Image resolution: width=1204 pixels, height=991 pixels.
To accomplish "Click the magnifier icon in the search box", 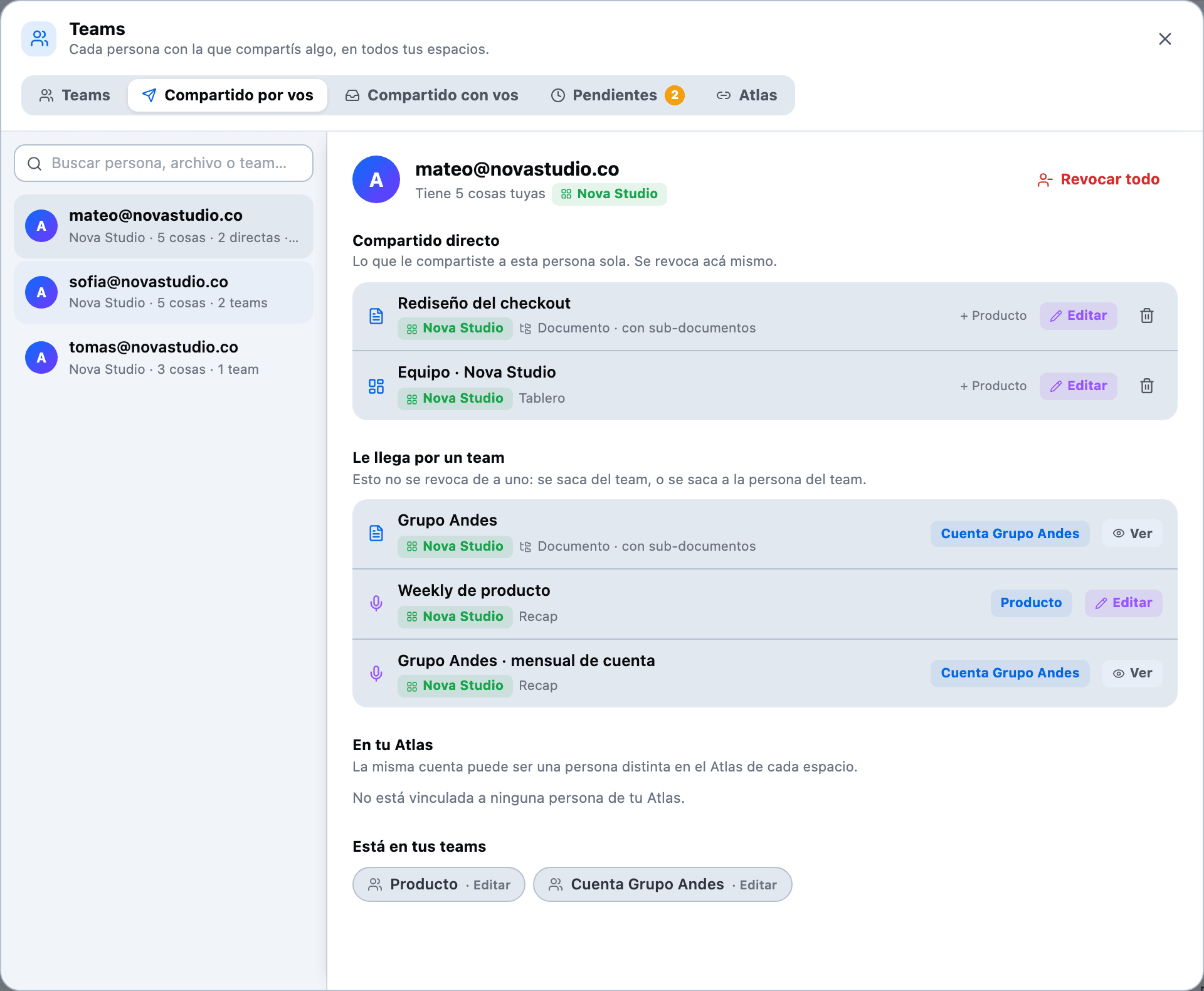I will 34,164.
